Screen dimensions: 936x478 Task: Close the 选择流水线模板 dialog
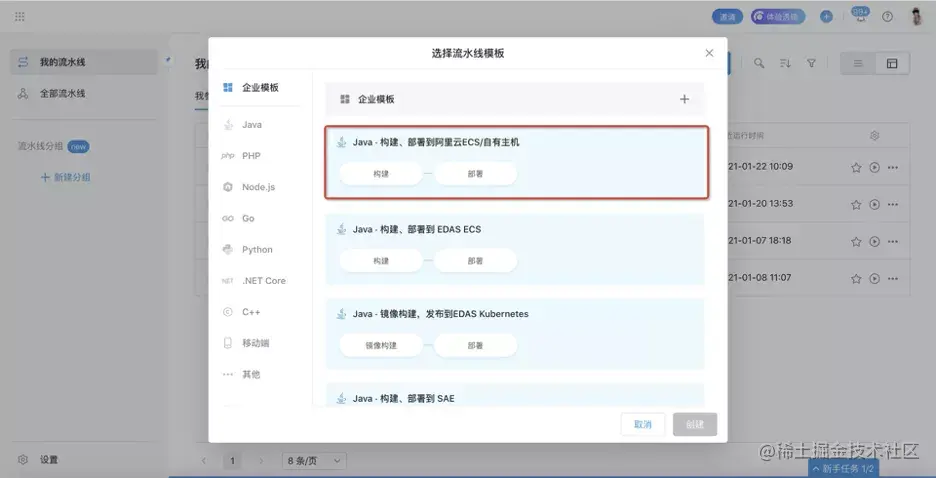(x=709, y=53)
